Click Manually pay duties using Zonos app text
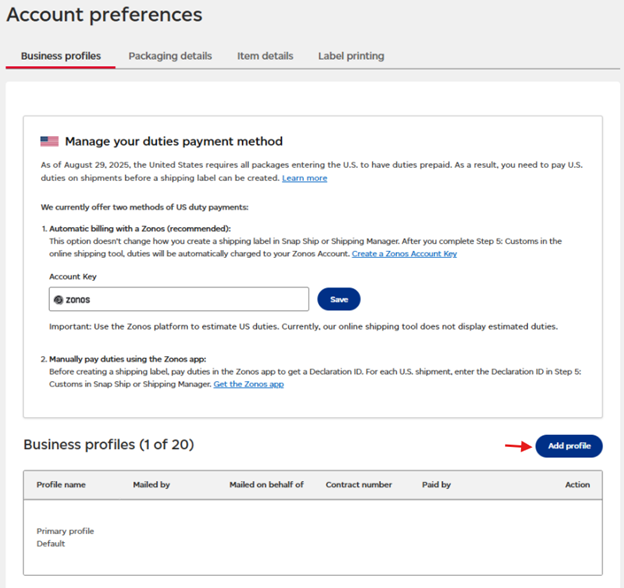 pyautogui.click(x=128, y=359)
